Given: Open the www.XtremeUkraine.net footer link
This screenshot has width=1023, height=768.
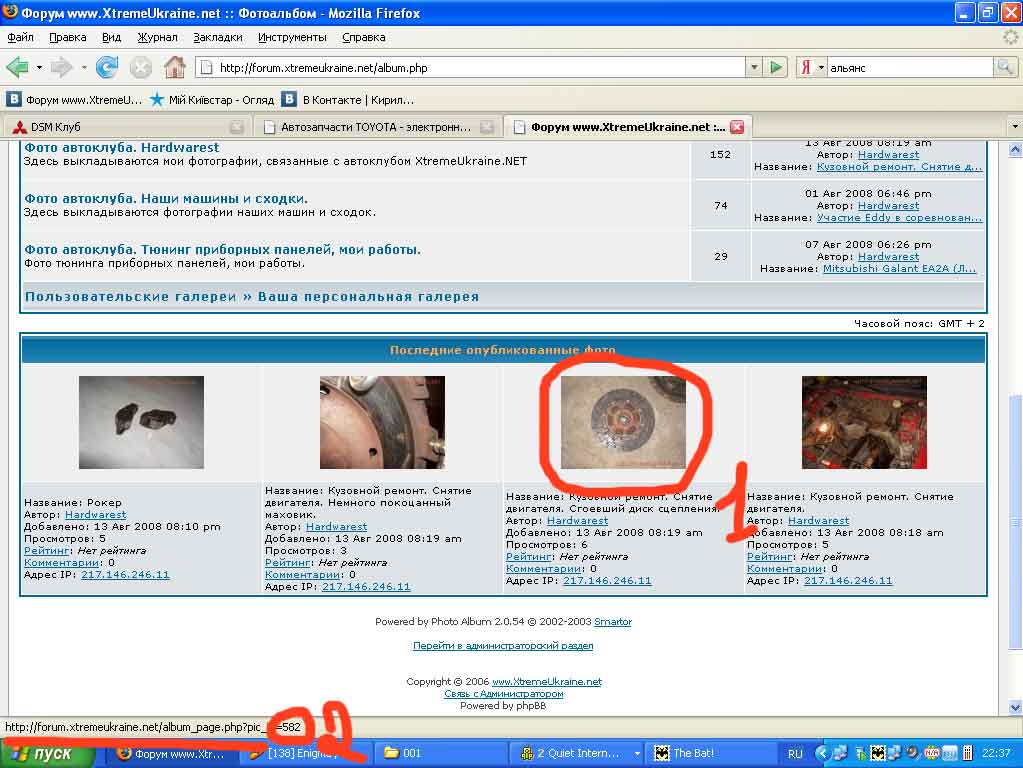Looking at the screenshot, I should coord(547,682).
